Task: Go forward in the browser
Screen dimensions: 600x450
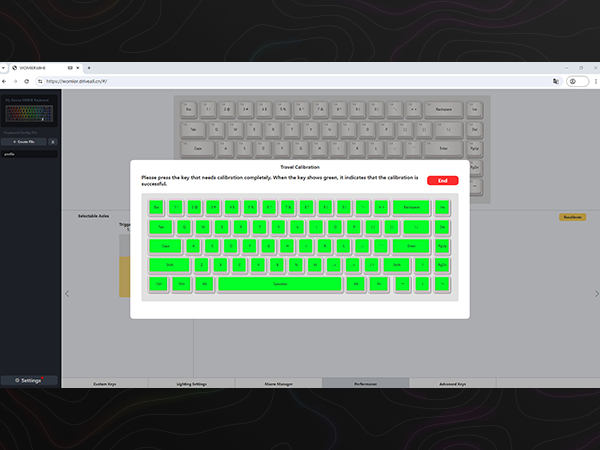Action: point(15,81)
